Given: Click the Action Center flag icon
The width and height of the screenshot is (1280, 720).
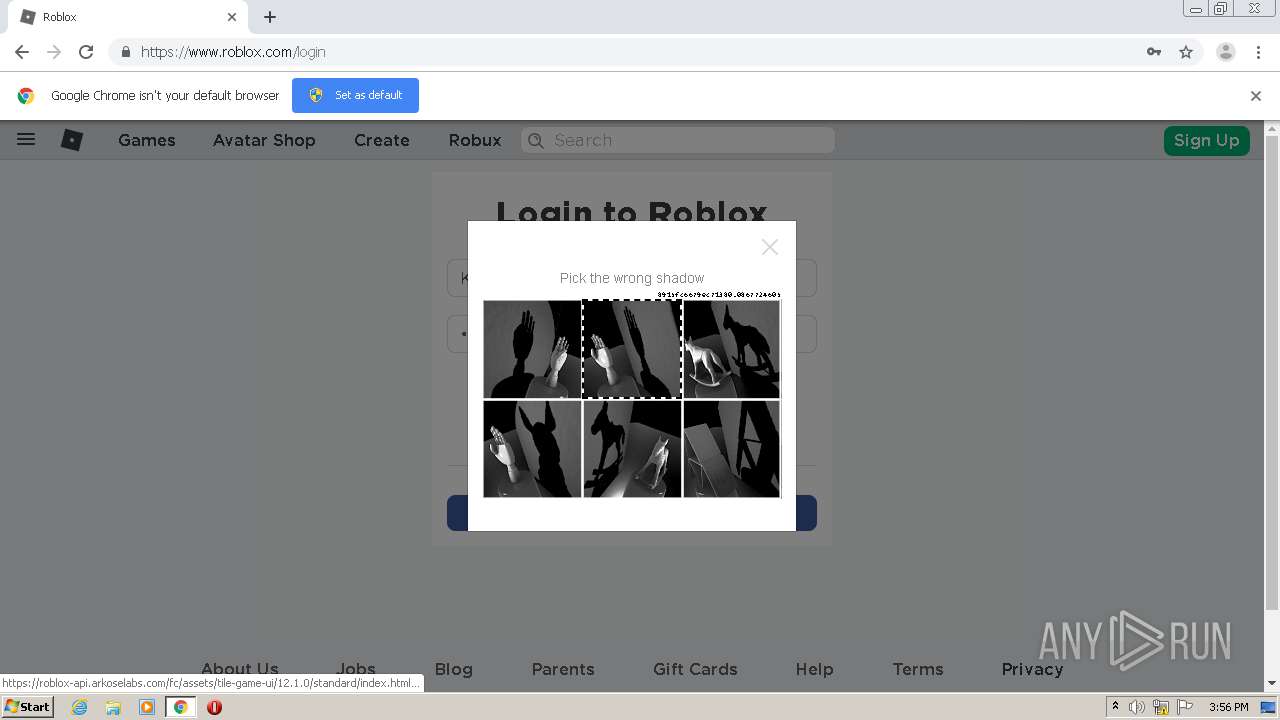Looking at the screenshot, I should coord(1184,707).
